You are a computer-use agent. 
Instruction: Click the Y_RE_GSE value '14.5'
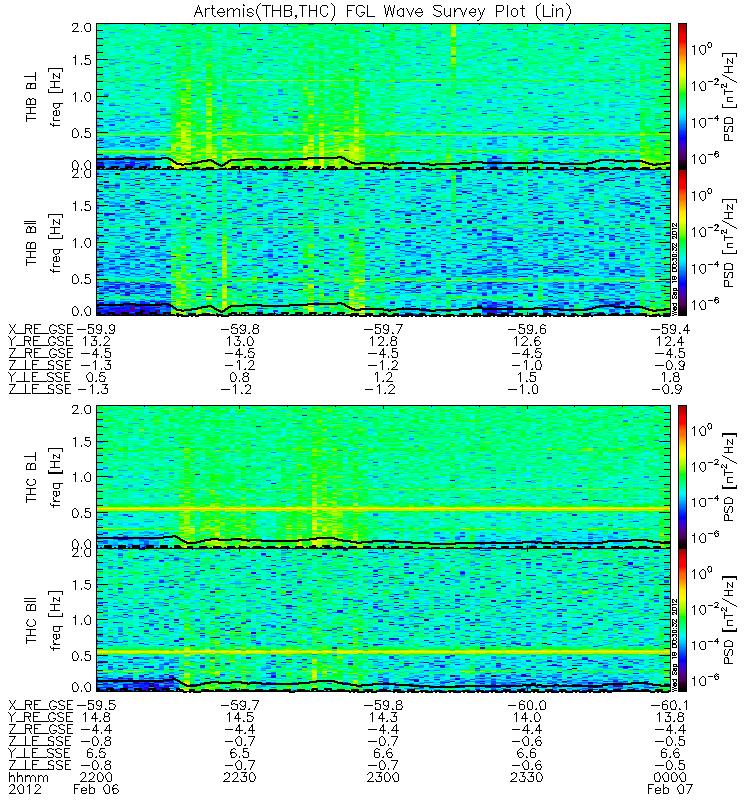point(240,717)
